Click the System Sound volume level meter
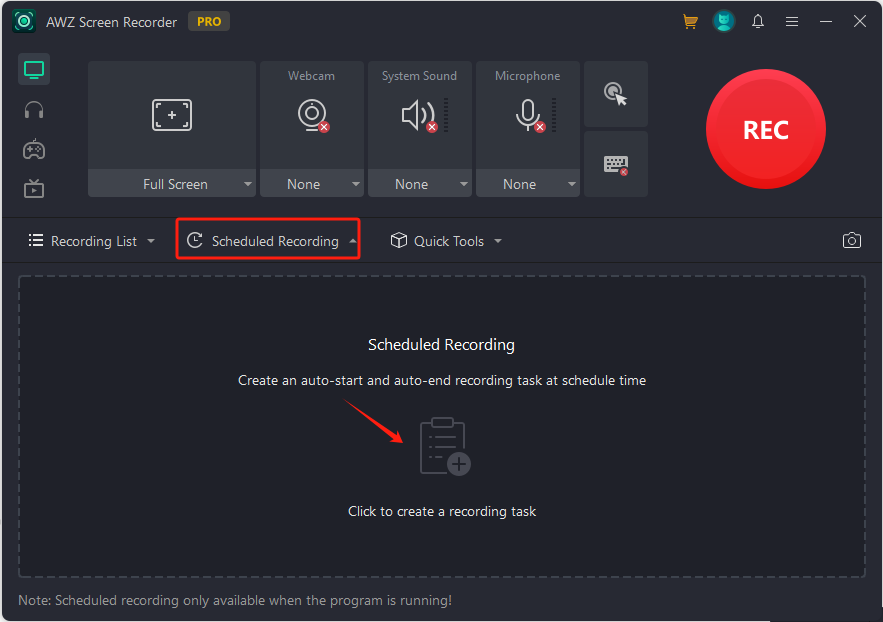 446,115
